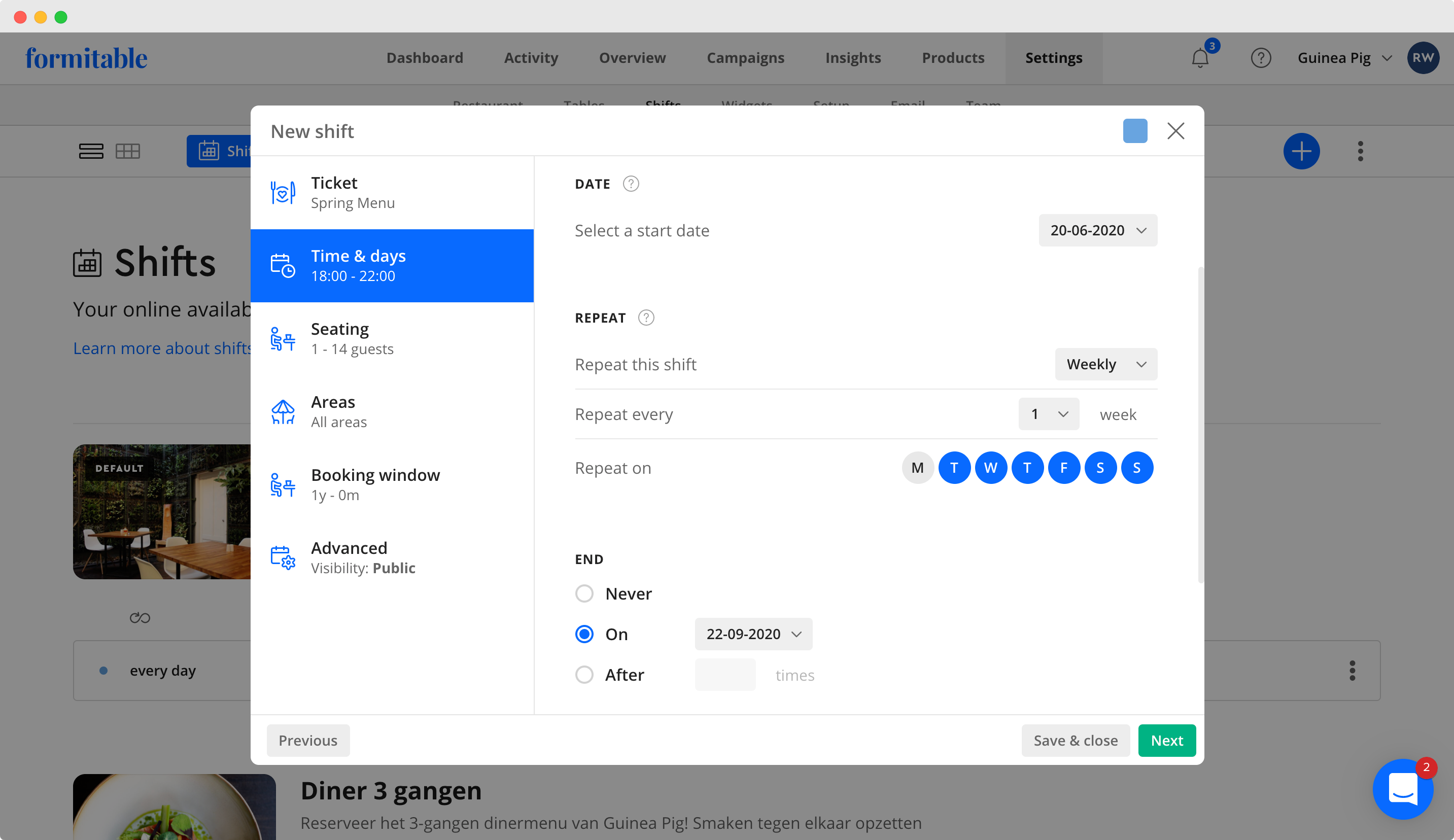Enable Monday in Repeat on days
The height and width of the screenshot is (840, 1454).
pyautogui.click(x=917, y=468)
